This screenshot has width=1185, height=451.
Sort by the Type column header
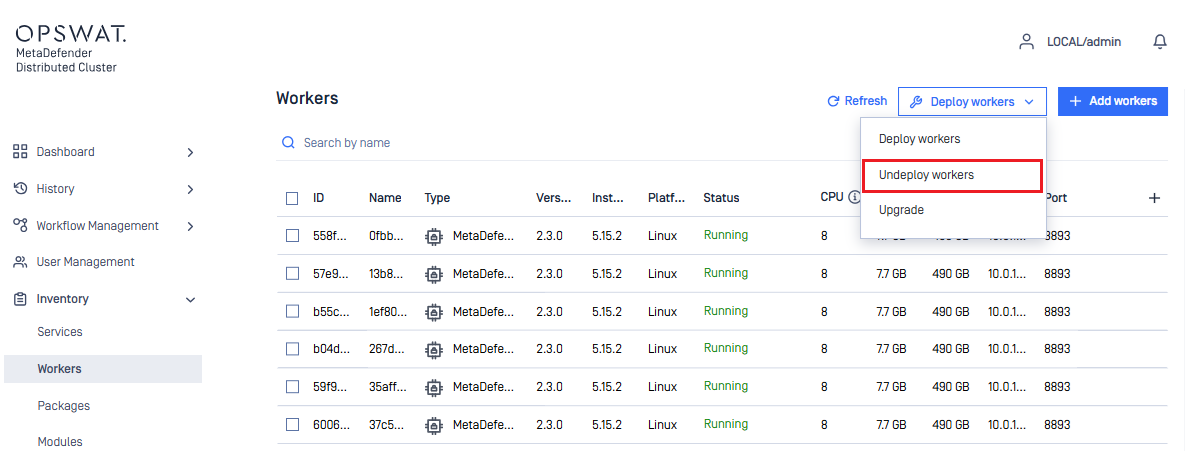(437, 198)
